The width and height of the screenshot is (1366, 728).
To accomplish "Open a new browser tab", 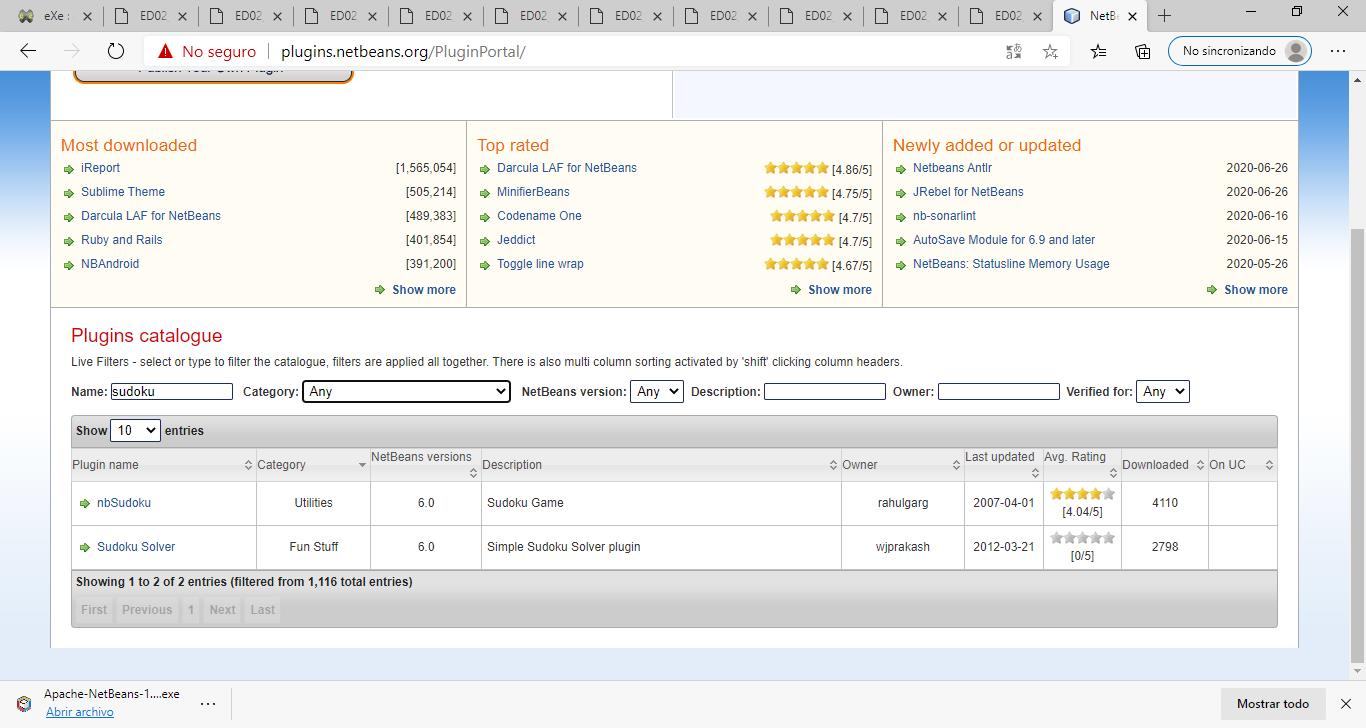I will 1164,15.
